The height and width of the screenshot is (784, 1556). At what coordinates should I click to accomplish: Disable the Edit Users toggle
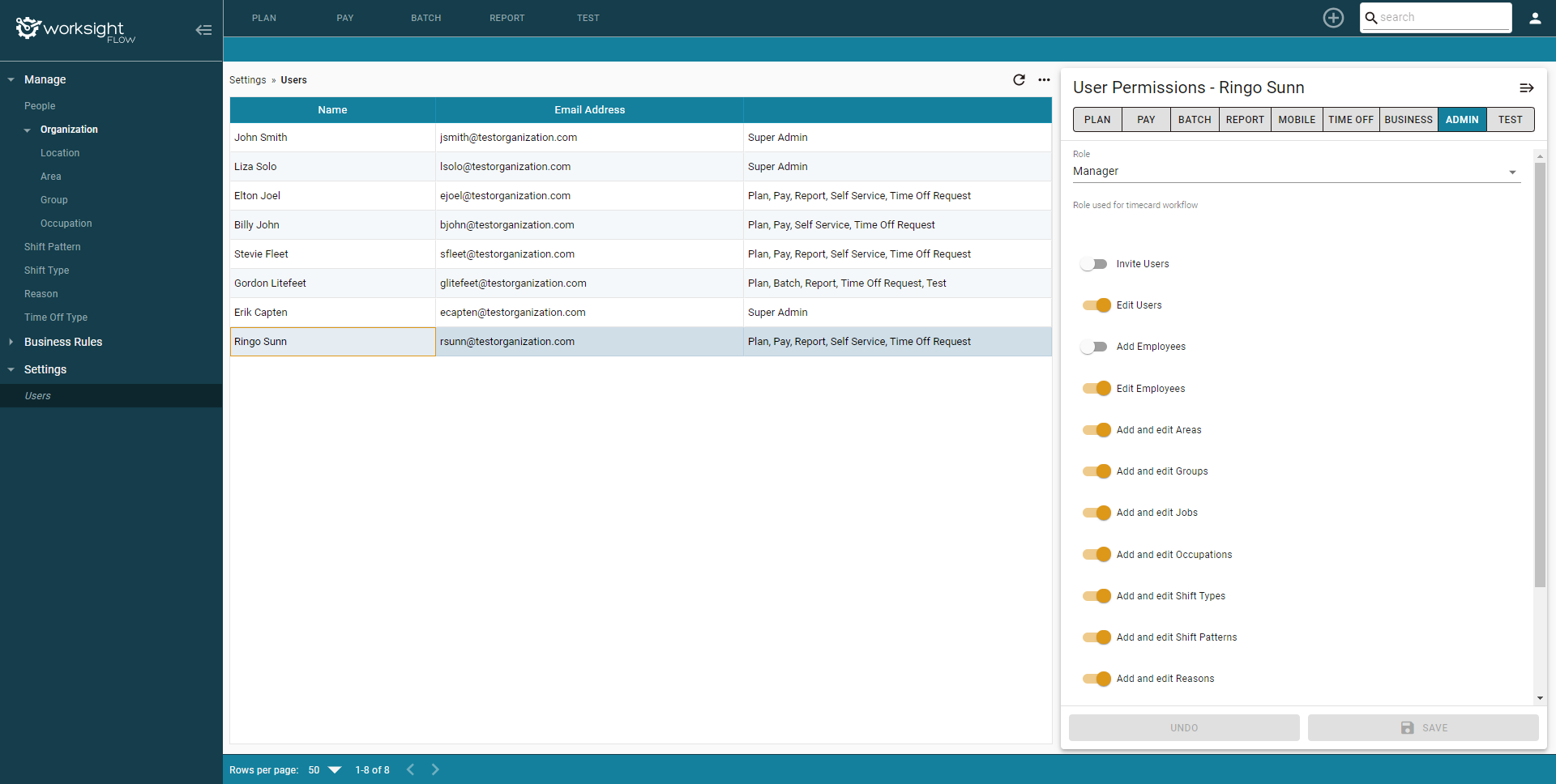1096,305
